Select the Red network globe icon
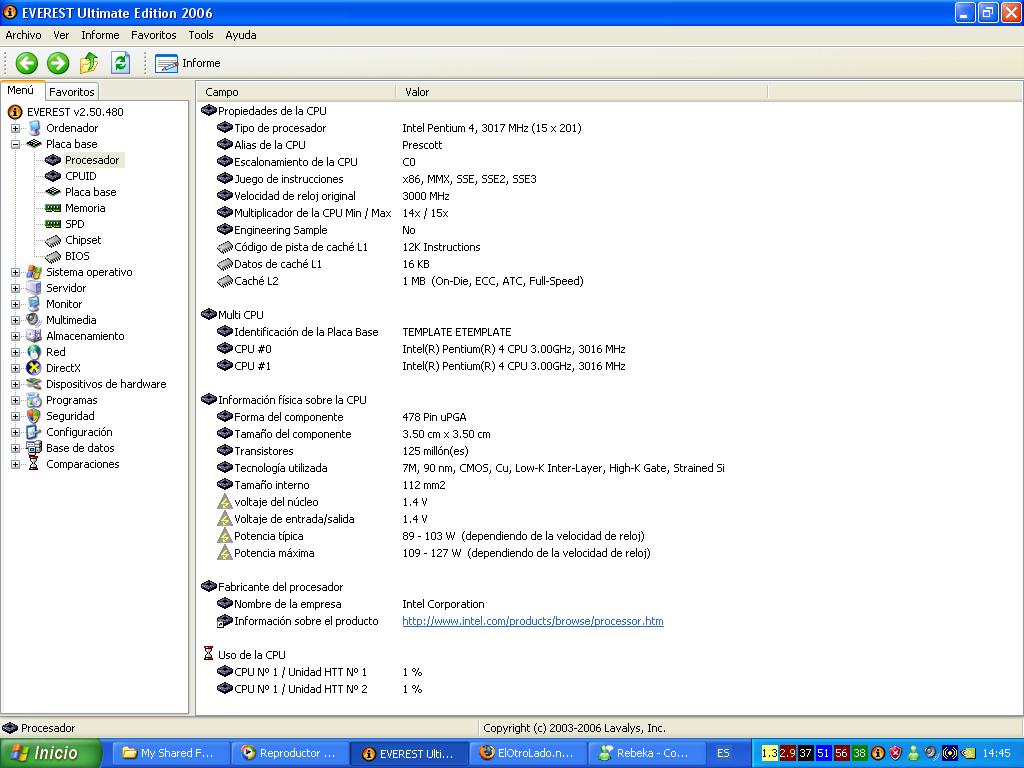This screenshot has width=1024, height=768. click(x=34, y=352)
